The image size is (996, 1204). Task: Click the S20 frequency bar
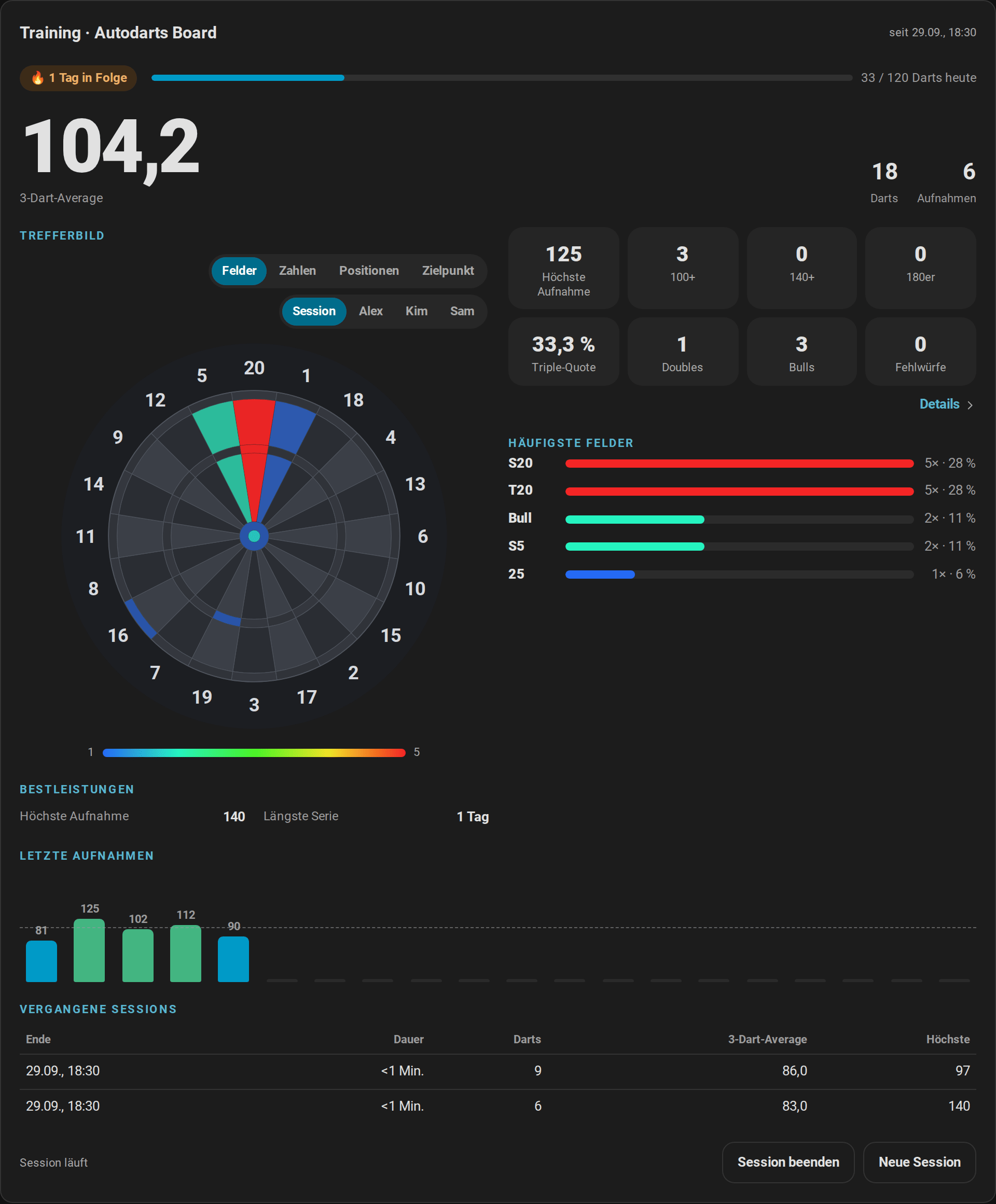pos(739,463)
